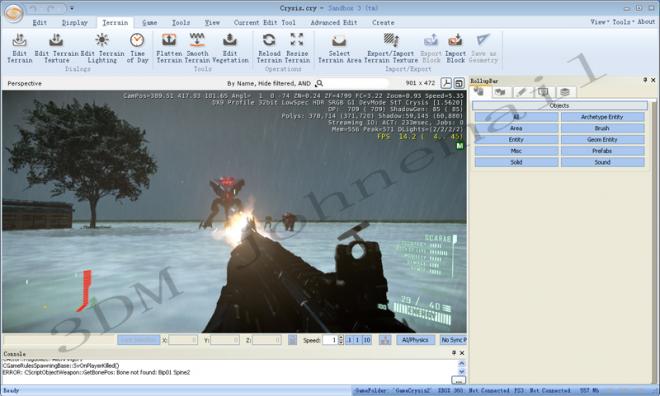Image resolution: width=660 pixels, height=396 pixels.
Task: Click the Resize Terrain icon
Action: [297, 40]
